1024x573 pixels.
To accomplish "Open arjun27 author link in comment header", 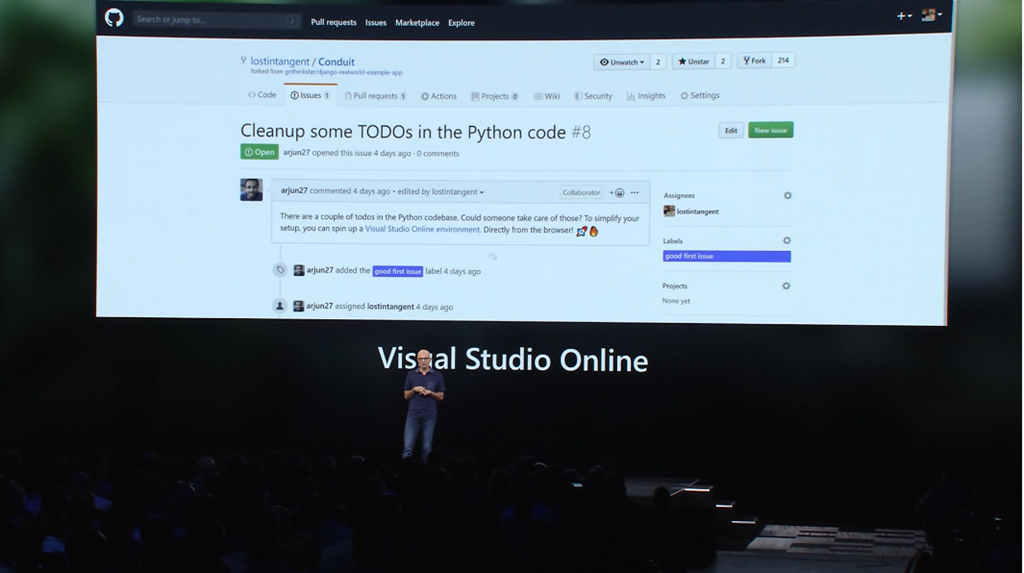I will point(294,191).
